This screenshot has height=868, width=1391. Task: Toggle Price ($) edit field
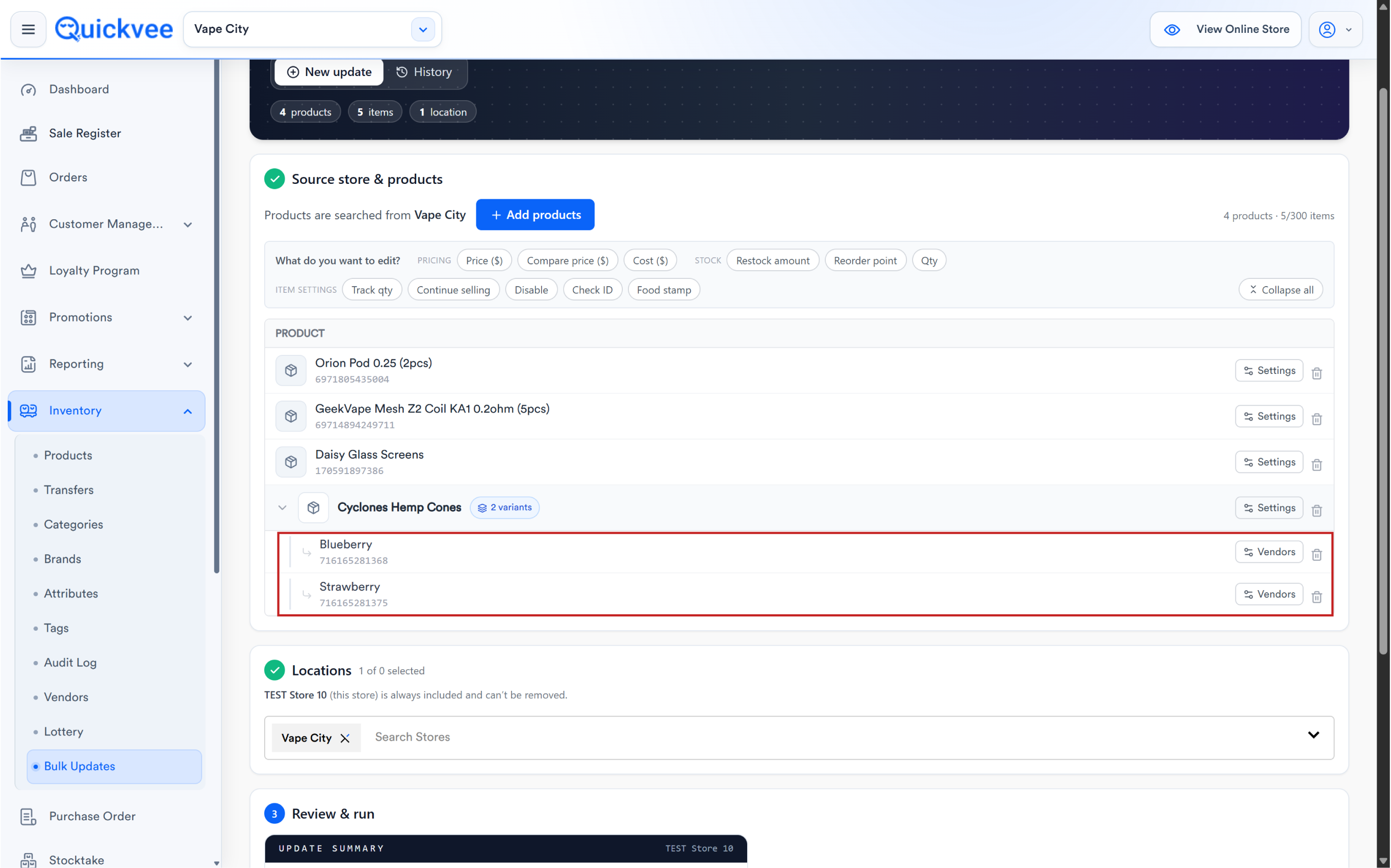point(484,260)
